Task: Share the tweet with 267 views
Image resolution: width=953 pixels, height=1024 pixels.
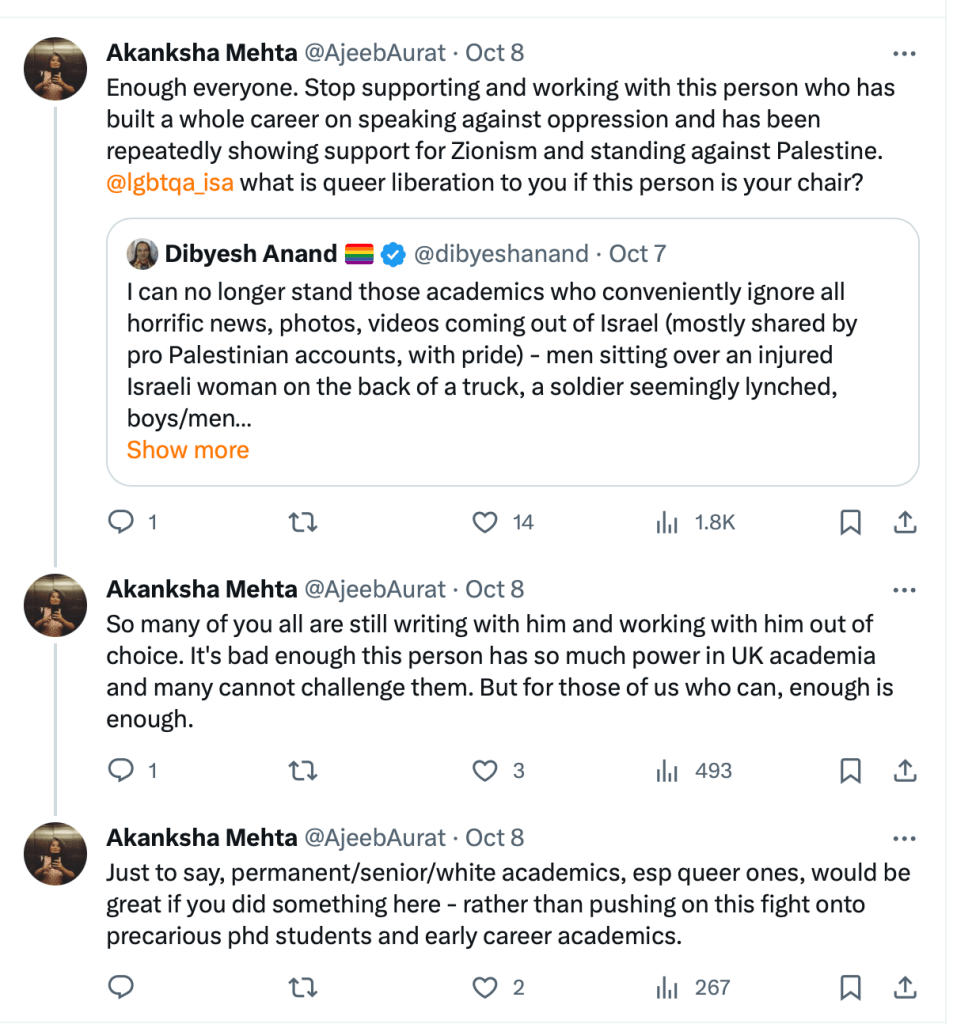Action: 904,988
